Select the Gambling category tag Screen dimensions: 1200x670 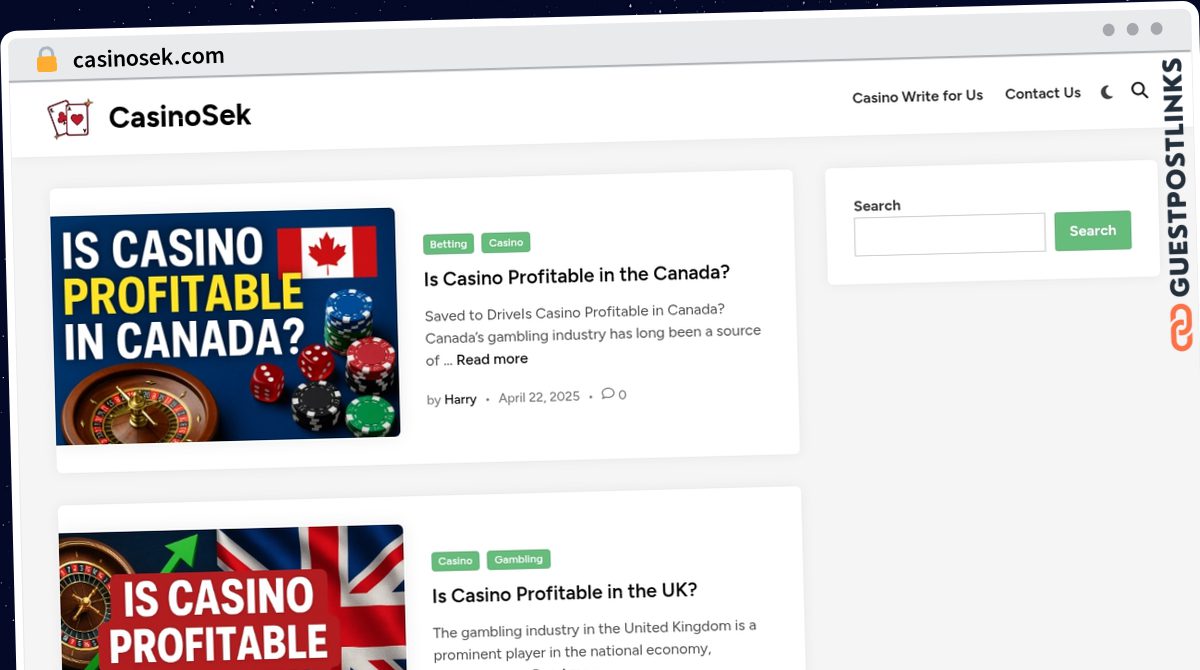pos(518,559)
